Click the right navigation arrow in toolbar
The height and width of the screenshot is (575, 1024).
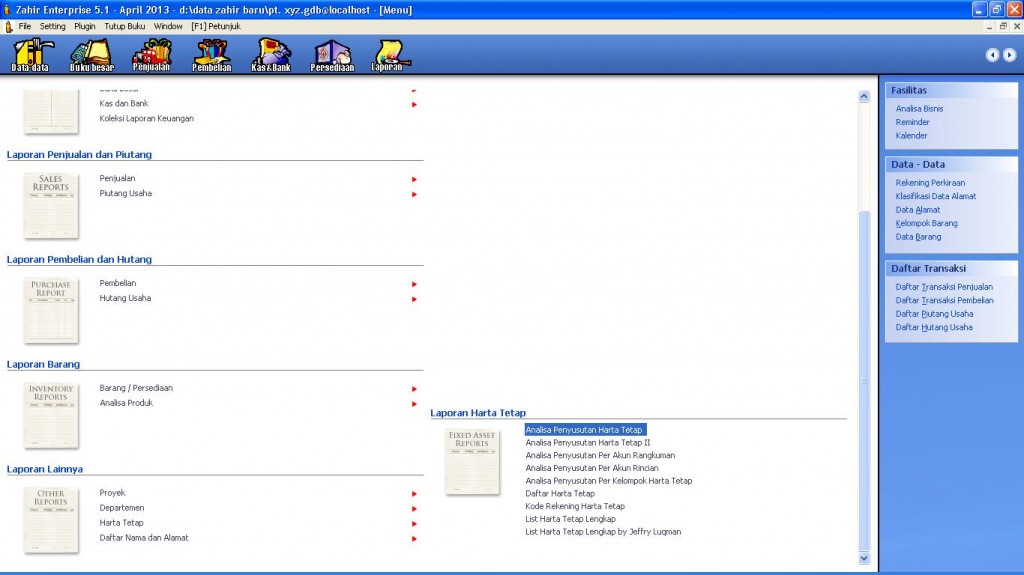click(1009, 55)
